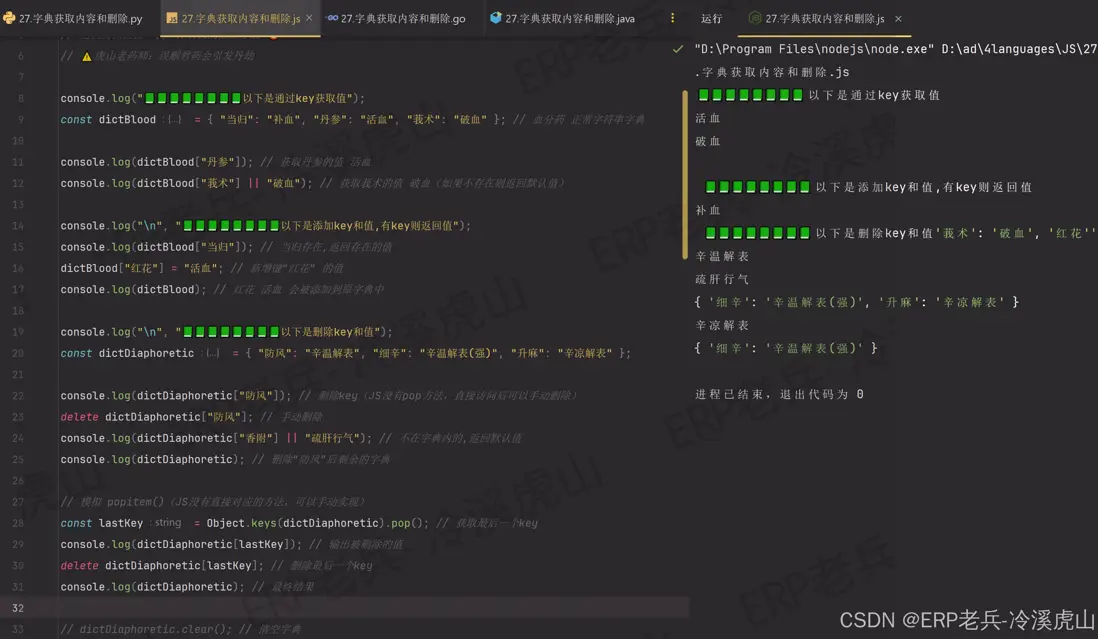Place cursor on the highlighted empty line 32

pyautogui.click(x=200, y=607)
